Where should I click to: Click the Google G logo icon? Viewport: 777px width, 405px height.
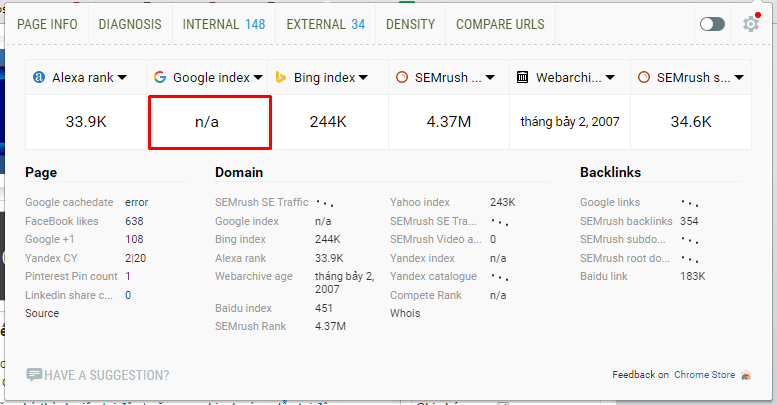click(x=160, y=77)
